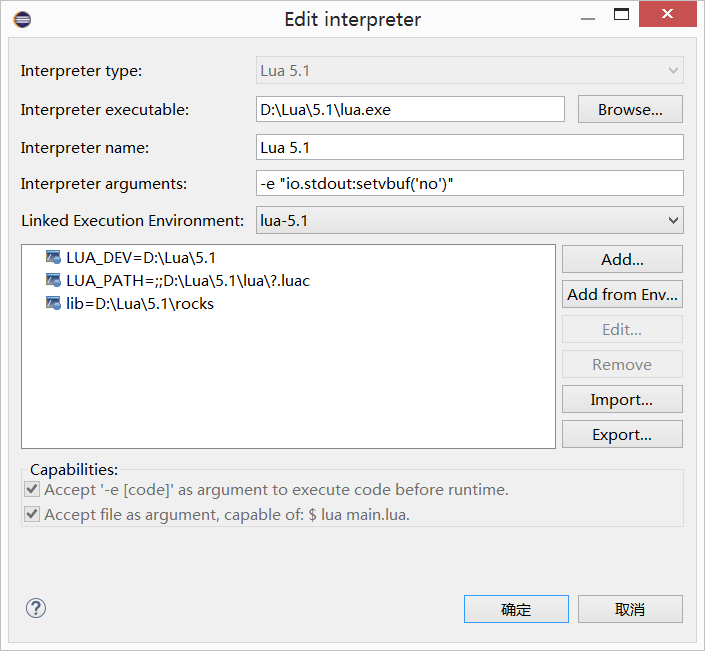The height and width of the screenshot is (651, 705).
Task: Select the LUA_PATH environment variable entry
Action: (188, 281)
